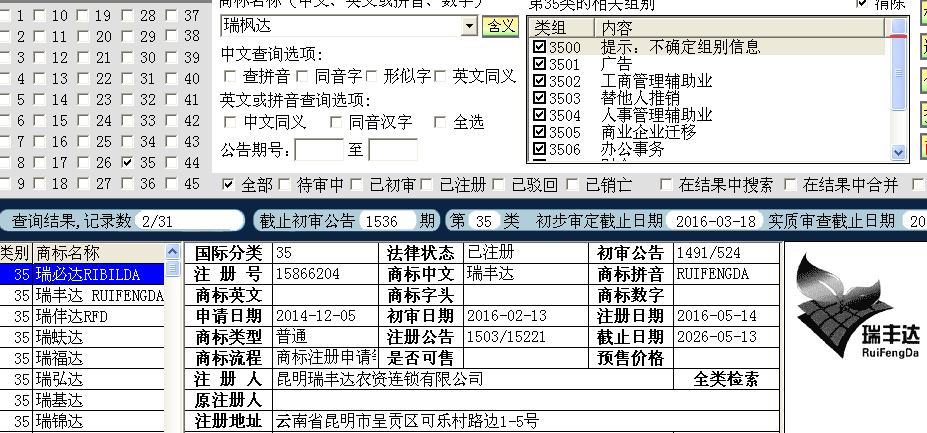
Task: Tick class 10 checkbox
Action: 40,16
